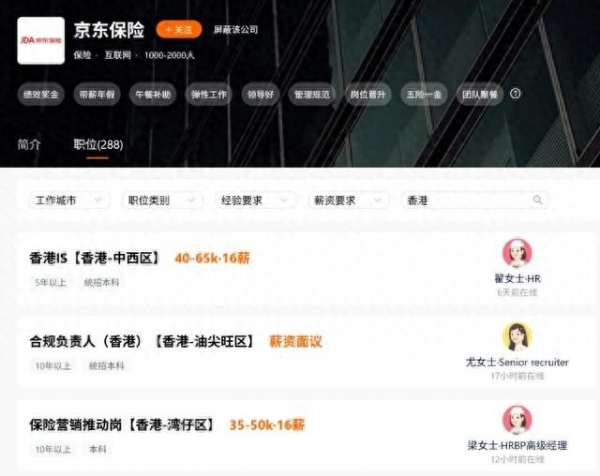Open 梁女士 HRBP manager avatar
This screenshot has height=476, width=600.
(x=517, y=420)
